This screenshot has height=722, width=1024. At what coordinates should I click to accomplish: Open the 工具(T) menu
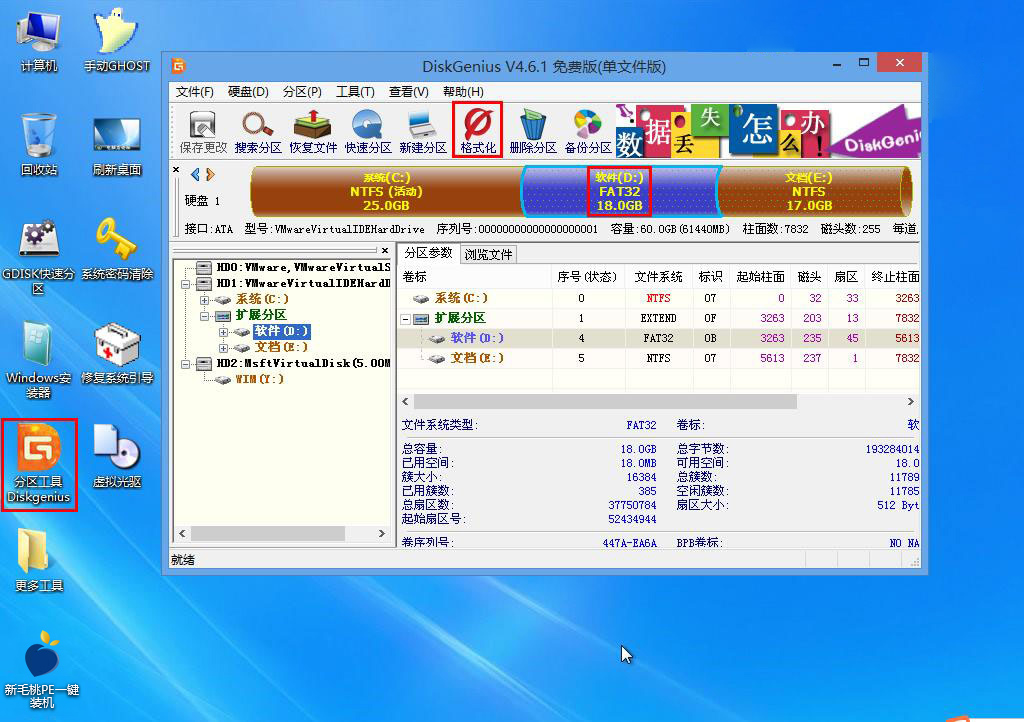(355, 91)
